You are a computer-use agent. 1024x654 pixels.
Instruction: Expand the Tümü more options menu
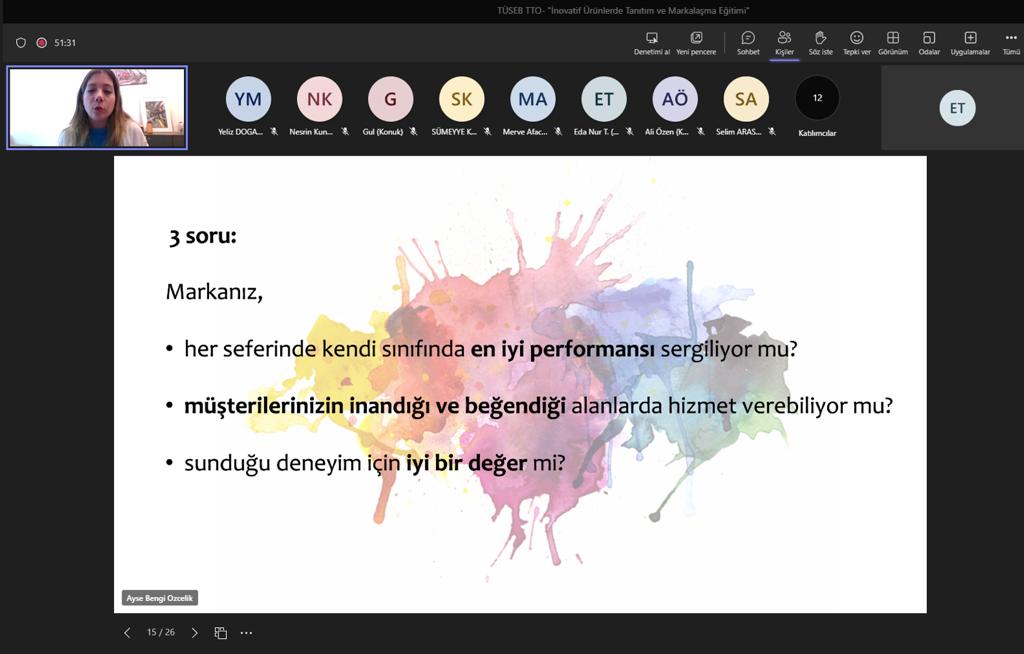tap(1011, 39)
